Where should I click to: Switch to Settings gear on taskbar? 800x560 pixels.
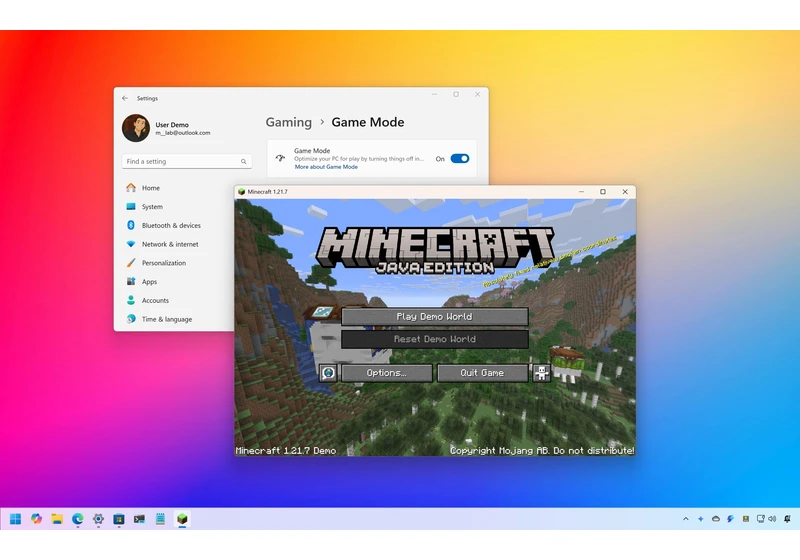tap(98, 519)
